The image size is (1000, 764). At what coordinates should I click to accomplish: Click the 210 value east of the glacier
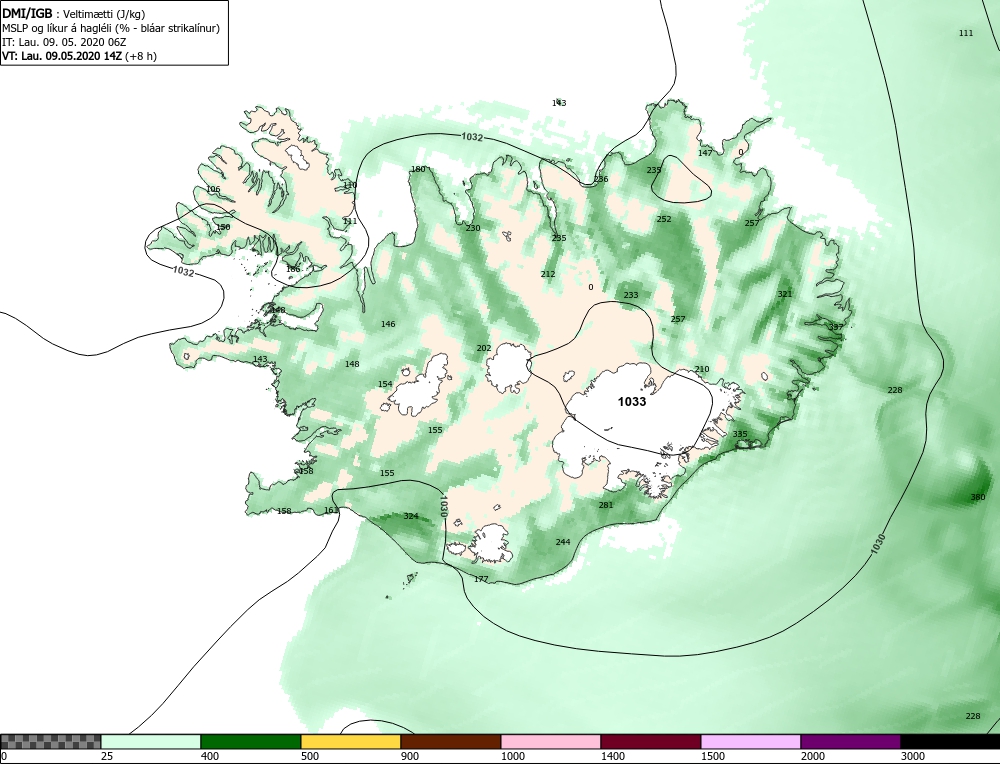point(702,369)
